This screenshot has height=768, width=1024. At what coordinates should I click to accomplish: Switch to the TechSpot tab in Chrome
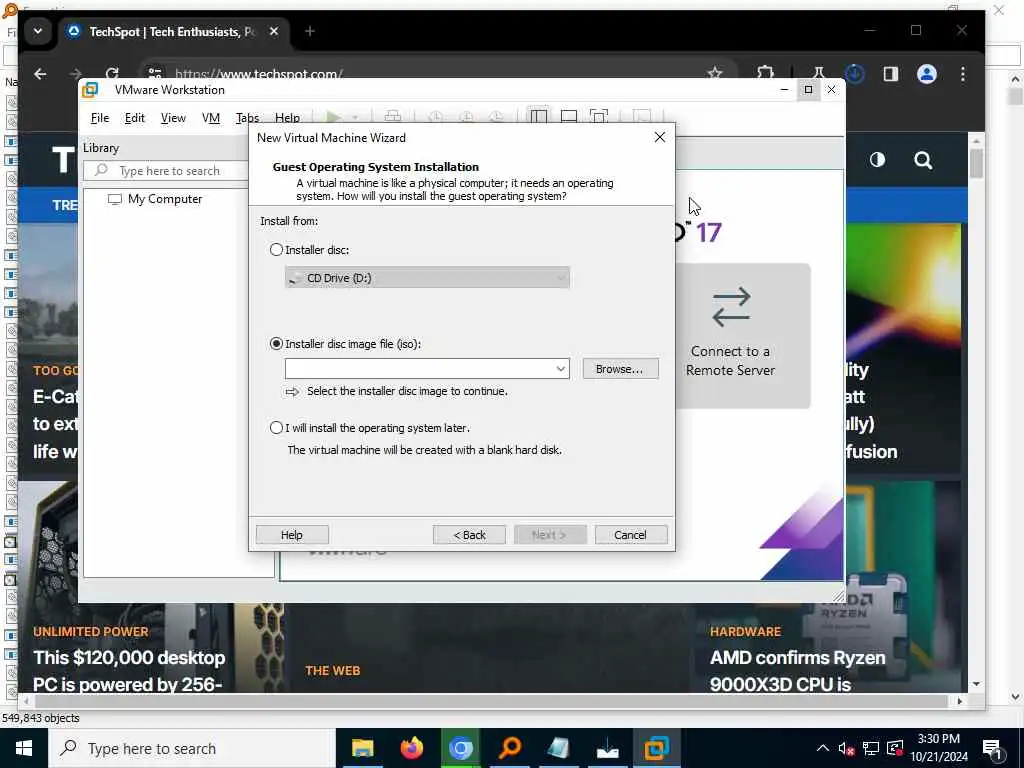pyautogui.click(x=171, y=31)
